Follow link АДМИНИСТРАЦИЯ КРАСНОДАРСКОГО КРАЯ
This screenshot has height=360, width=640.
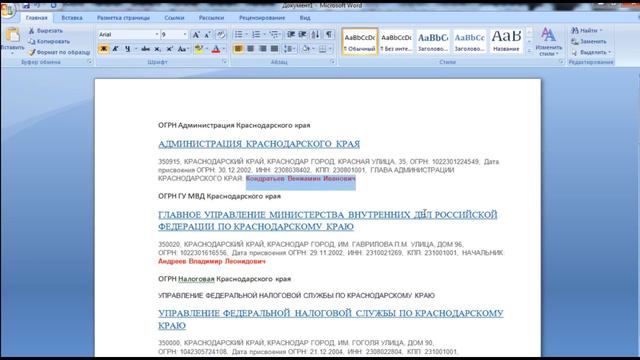pos(259,144)
